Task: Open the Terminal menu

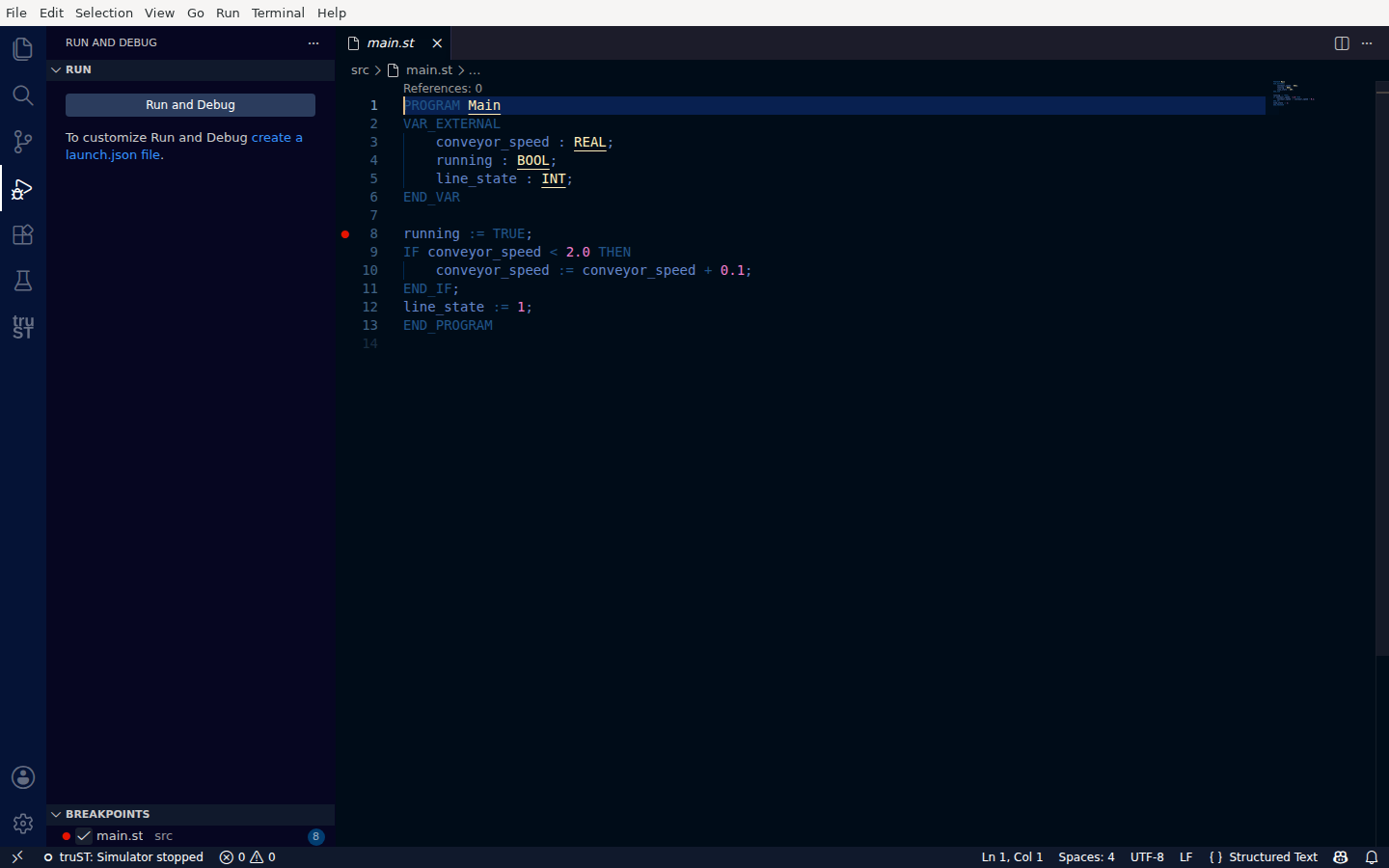Action: pyautogui.click(x=278, y=13)
